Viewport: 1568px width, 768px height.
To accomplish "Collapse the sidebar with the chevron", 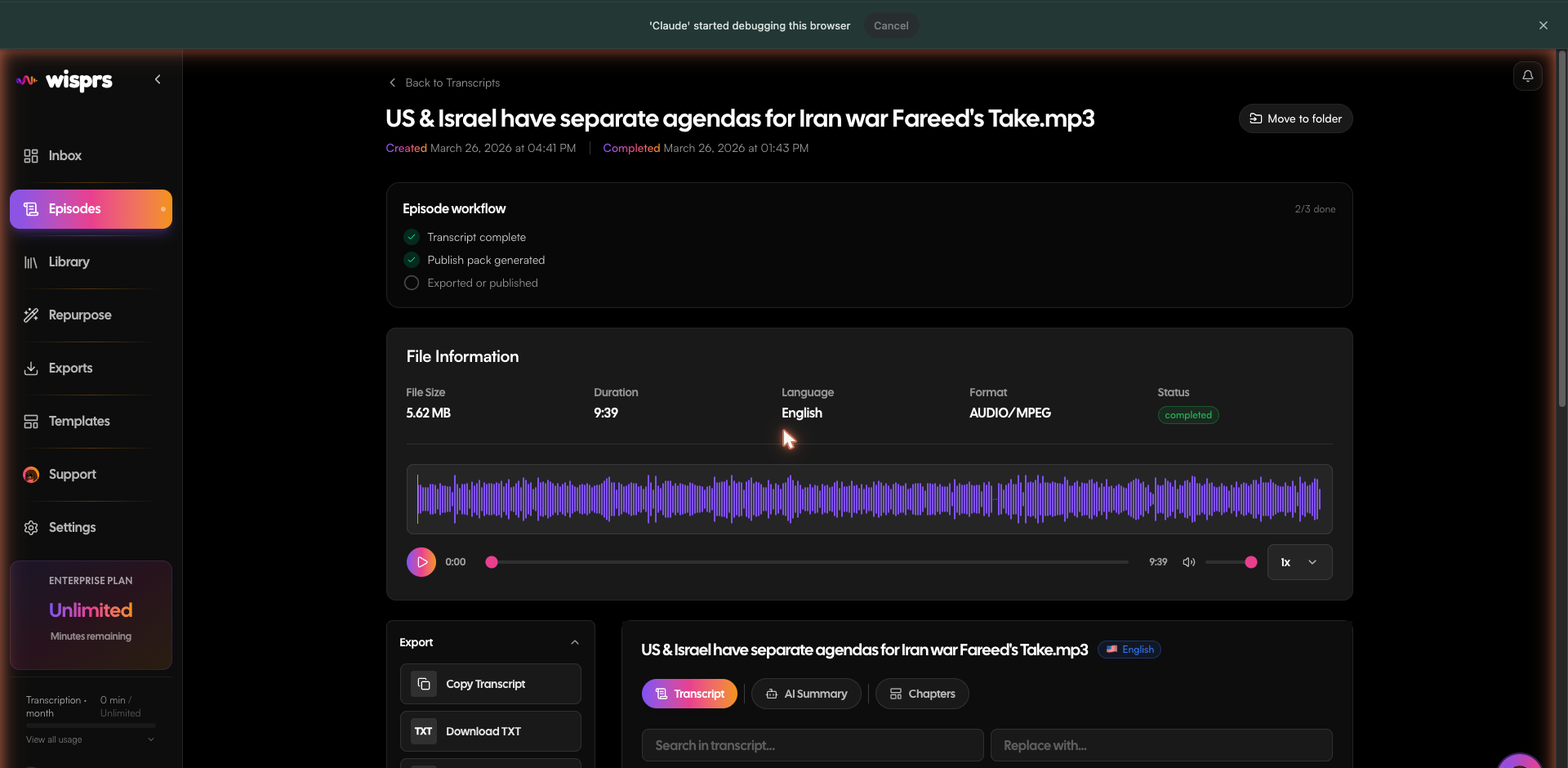I will coord(158,79).
